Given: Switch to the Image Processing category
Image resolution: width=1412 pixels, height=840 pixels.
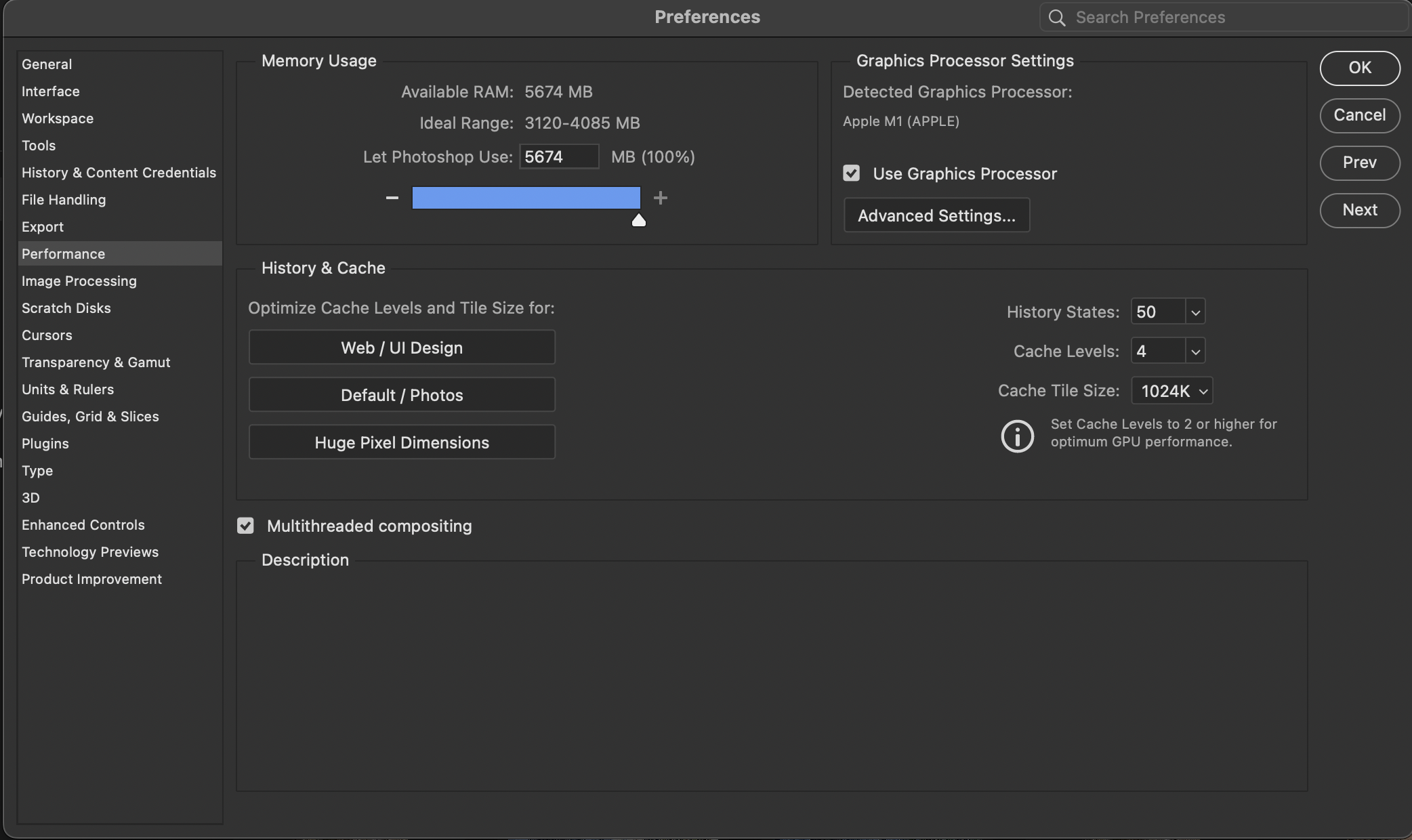Looking at the screenshot, I should 79,281.
